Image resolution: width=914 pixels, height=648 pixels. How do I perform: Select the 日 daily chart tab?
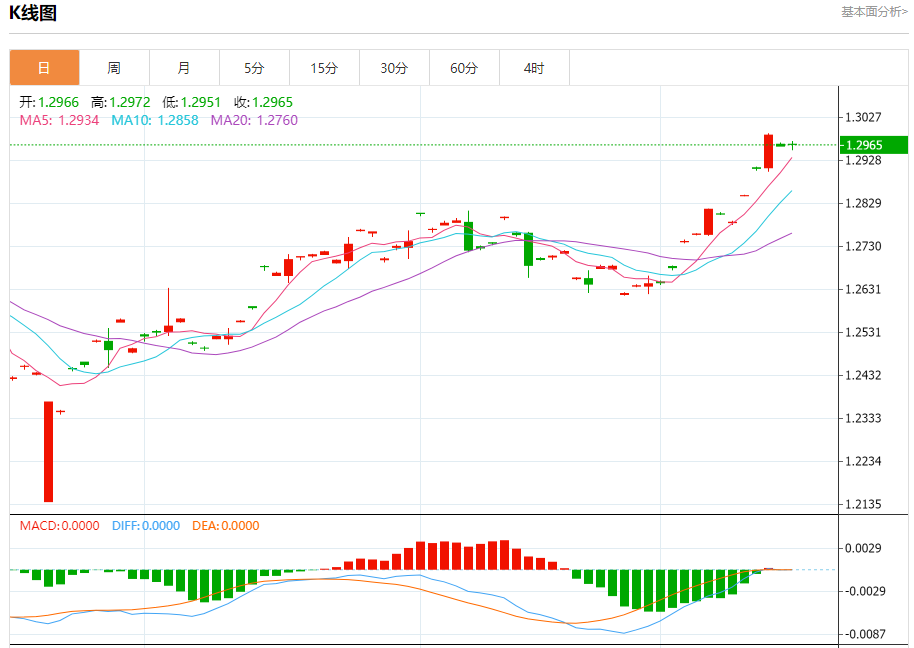pos(44,68)
